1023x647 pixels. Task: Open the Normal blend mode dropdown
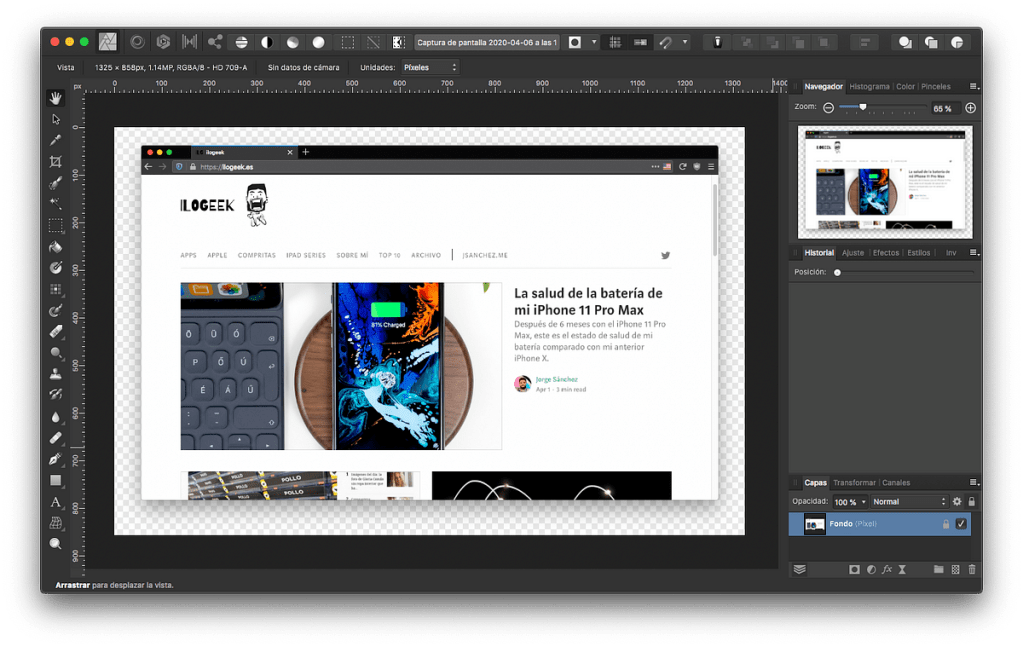pyautogui.click(x=909, y=502)
